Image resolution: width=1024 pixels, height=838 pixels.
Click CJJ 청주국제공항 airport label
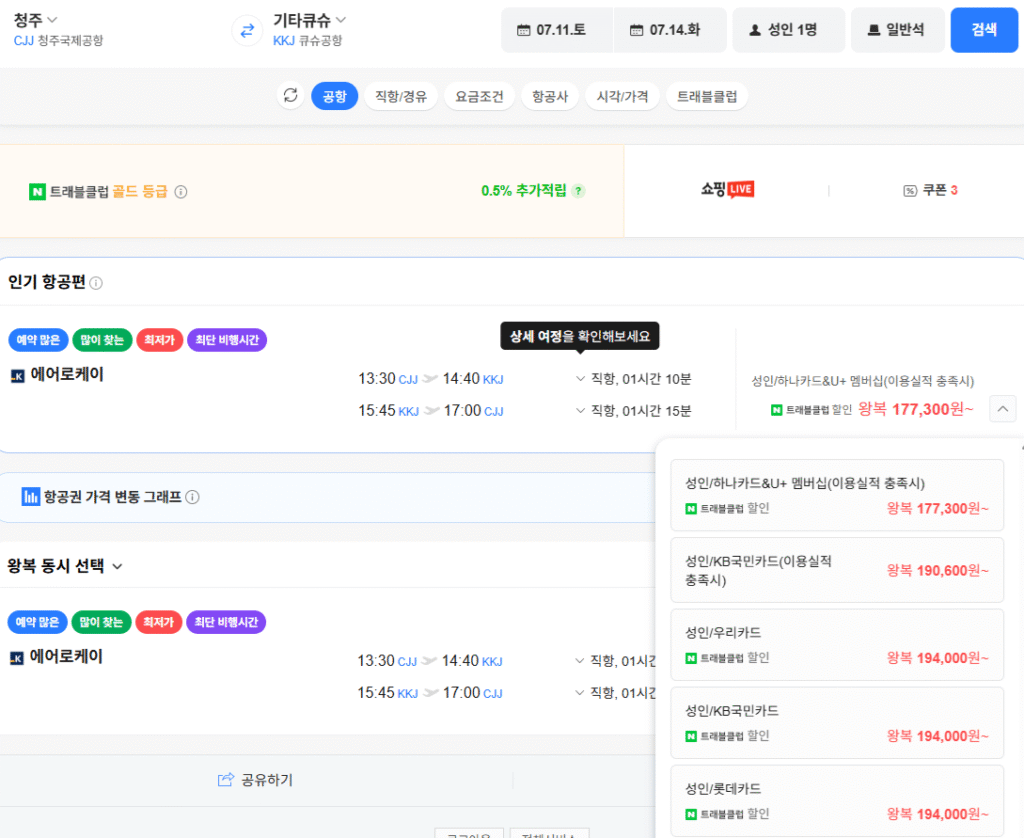pos(58,40)
